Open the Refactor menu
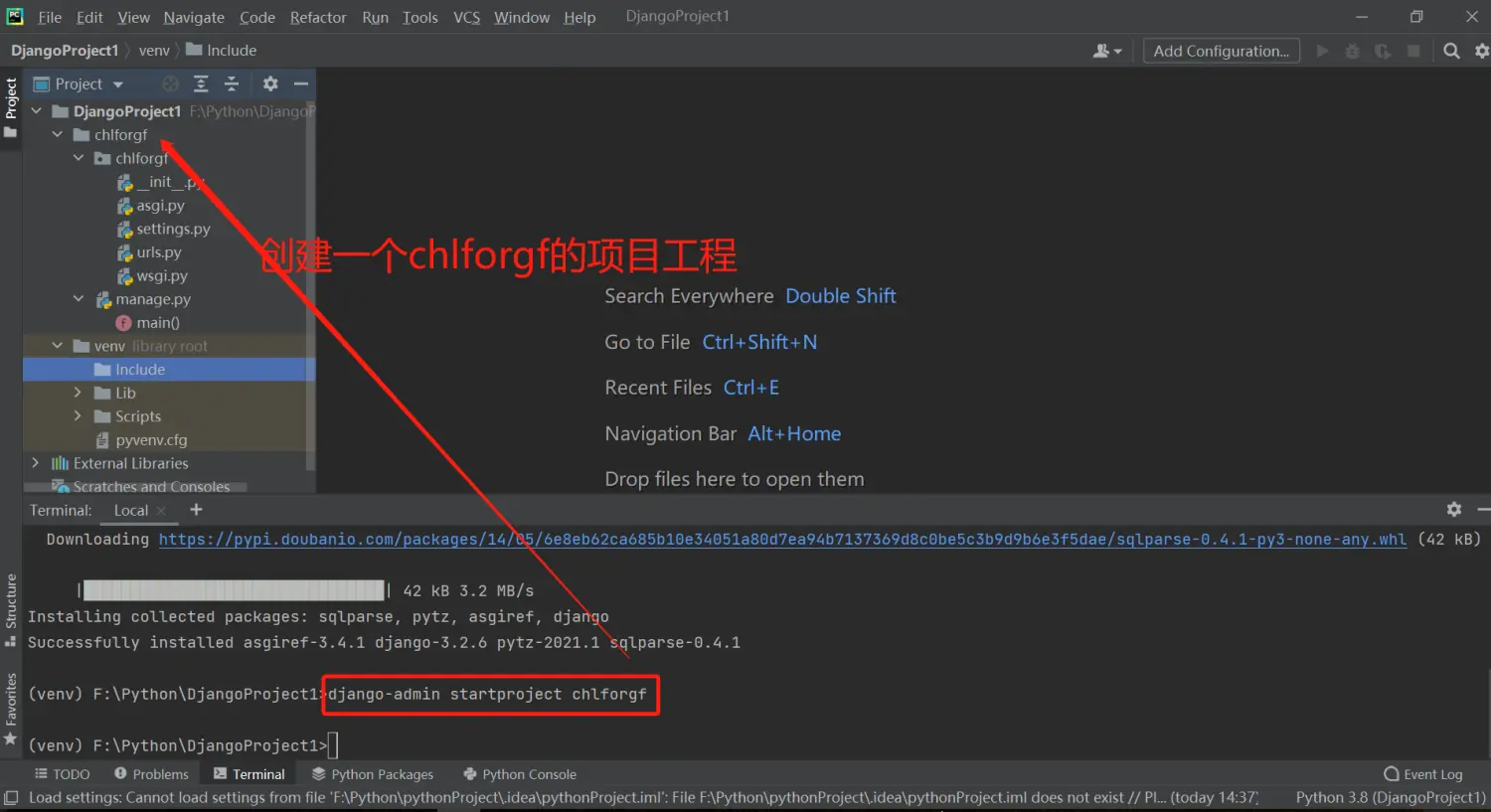Viewport: 1491px width, 812px height. pos(318,17)
